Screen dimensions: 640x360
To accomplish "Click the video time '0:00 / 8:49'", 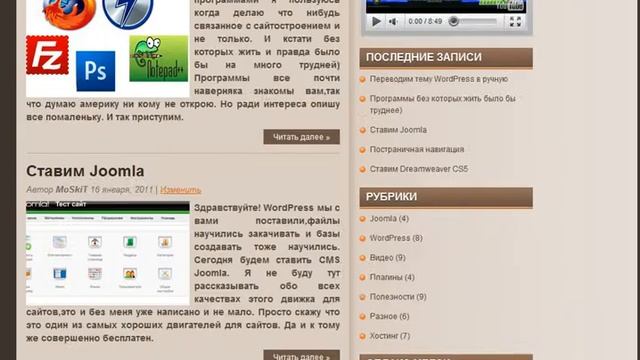I will pyautogui.click(x=425, y=21).
